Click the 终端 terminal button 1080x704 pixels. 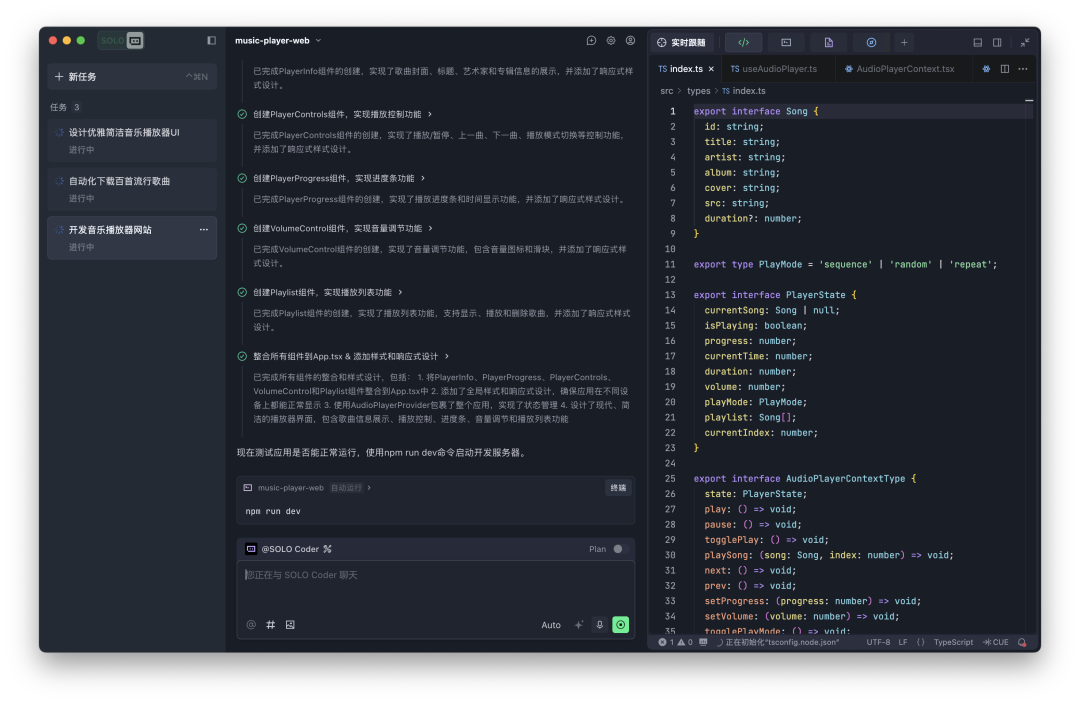(x=618, y=488)
